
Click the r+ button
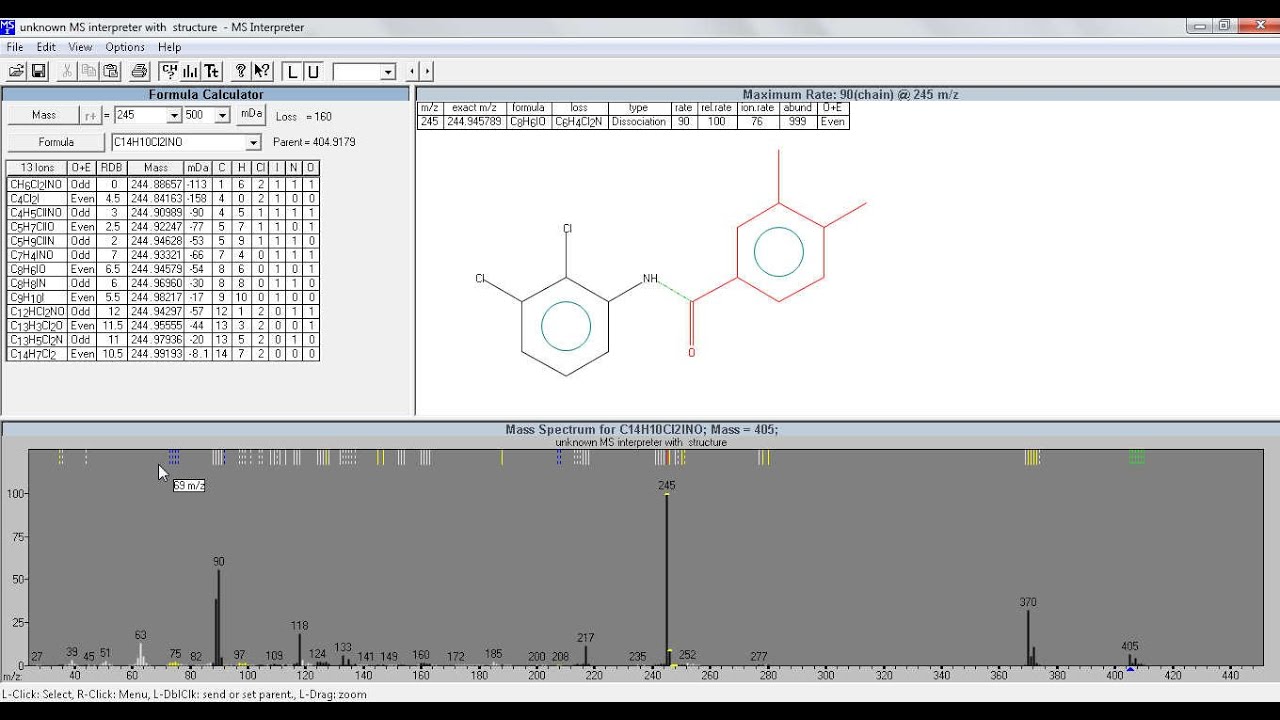[x=91, y=115]
